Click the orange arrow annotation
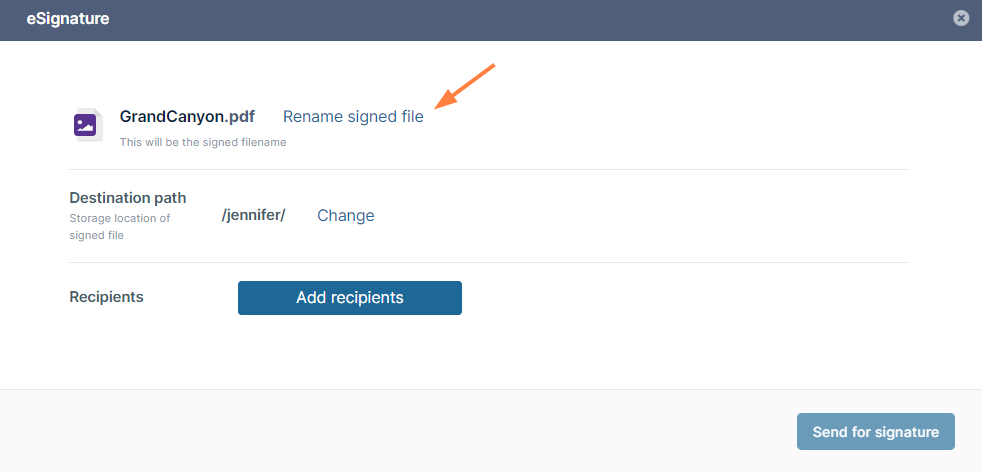The height and width of the screenshot is (472, 982). pos(465,85)
